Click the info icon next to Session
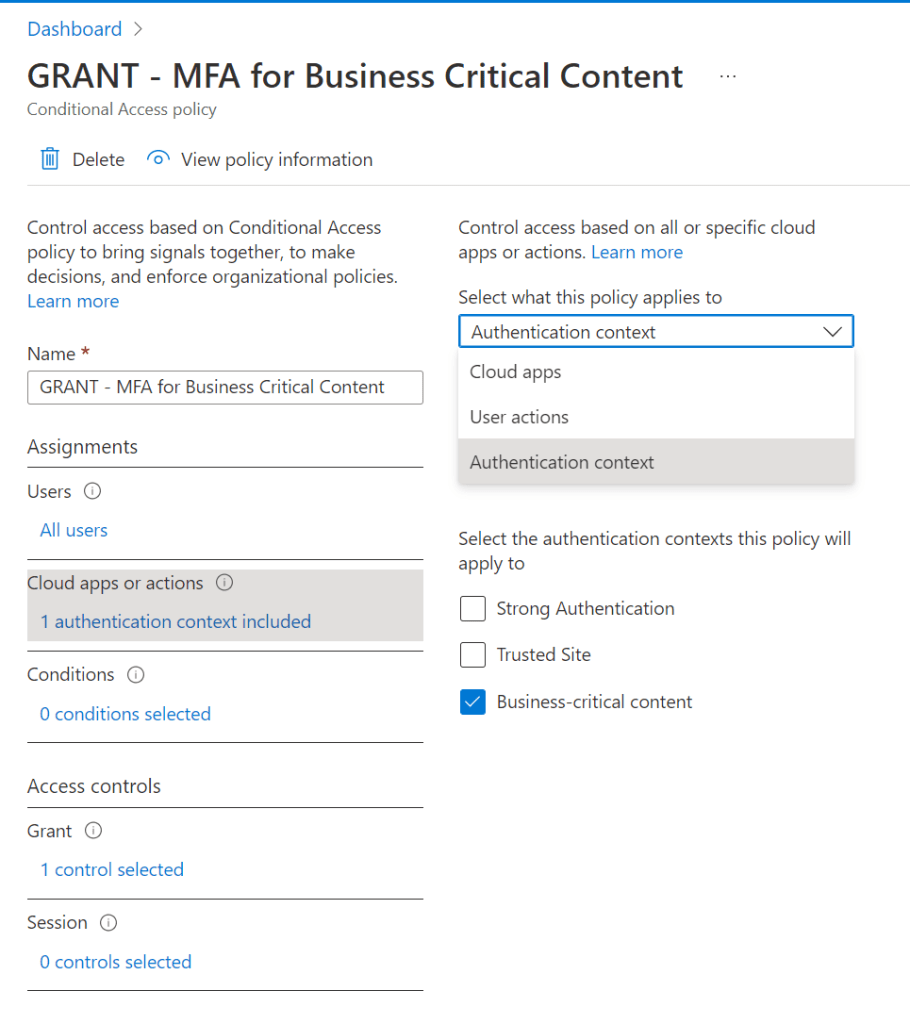Screen dimensions: 910x1024 coord(109,923)
